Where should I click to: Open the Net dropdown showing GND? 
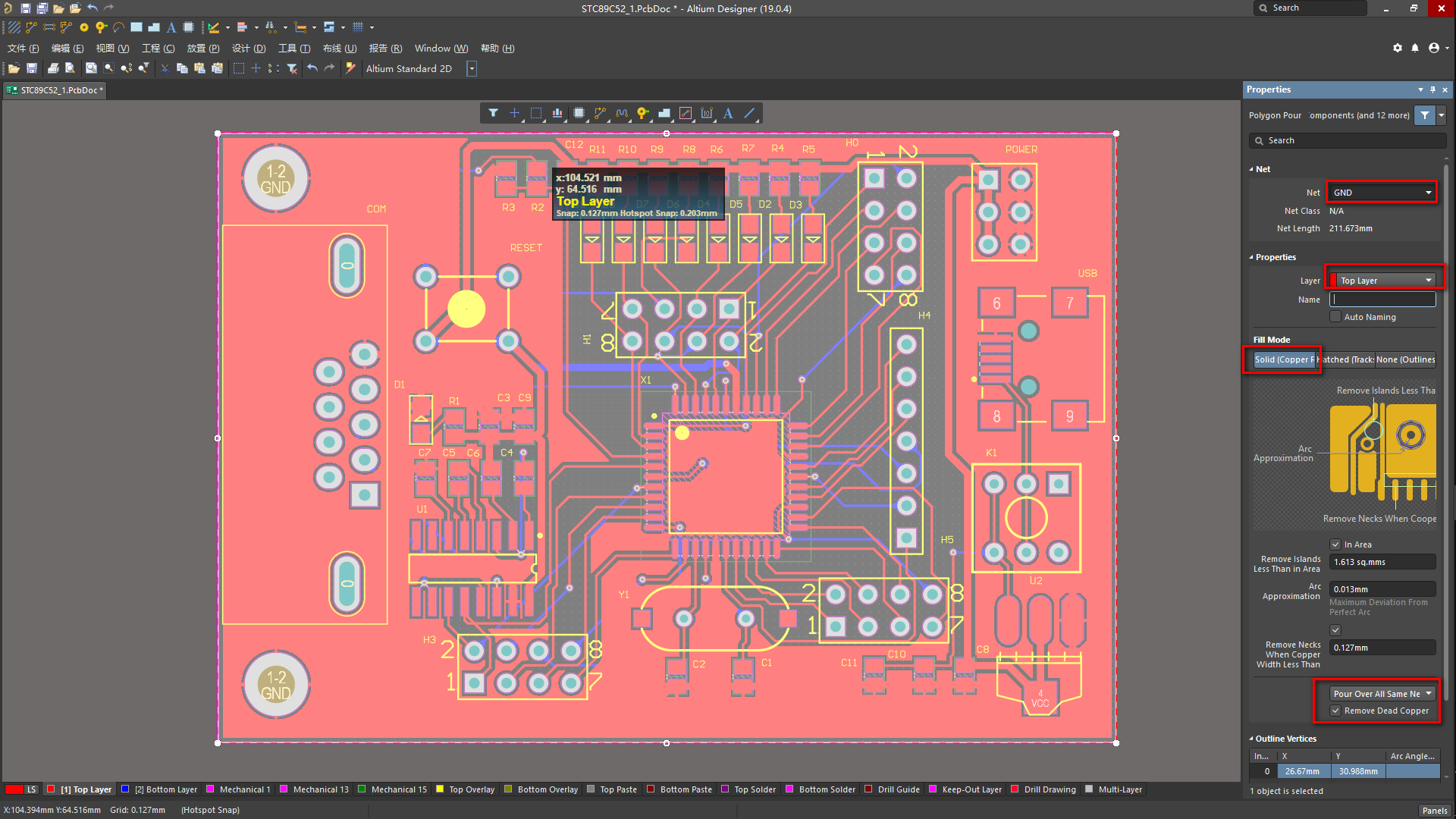(x=1382, y=192)
